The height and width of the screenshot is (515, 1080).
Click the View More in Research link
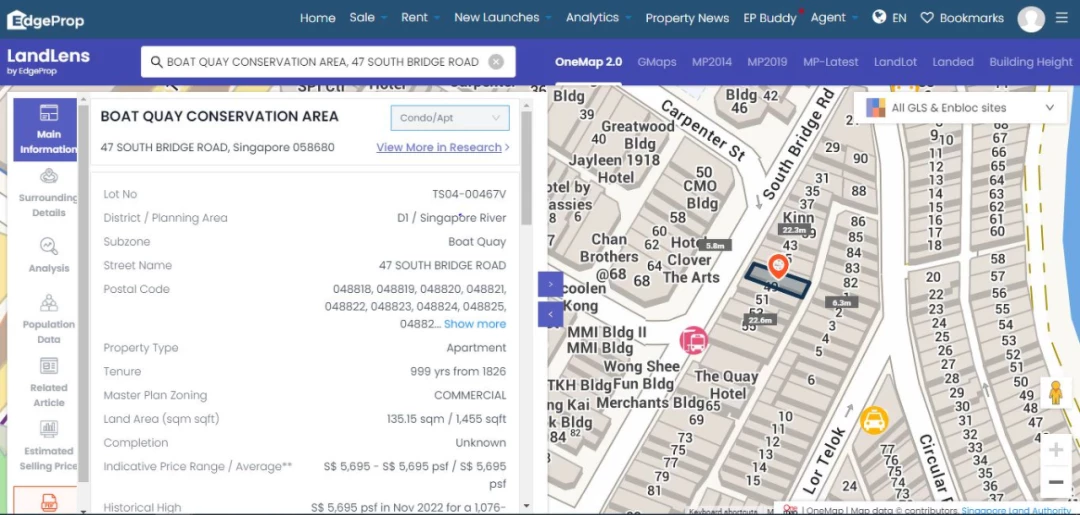(439, 147)
